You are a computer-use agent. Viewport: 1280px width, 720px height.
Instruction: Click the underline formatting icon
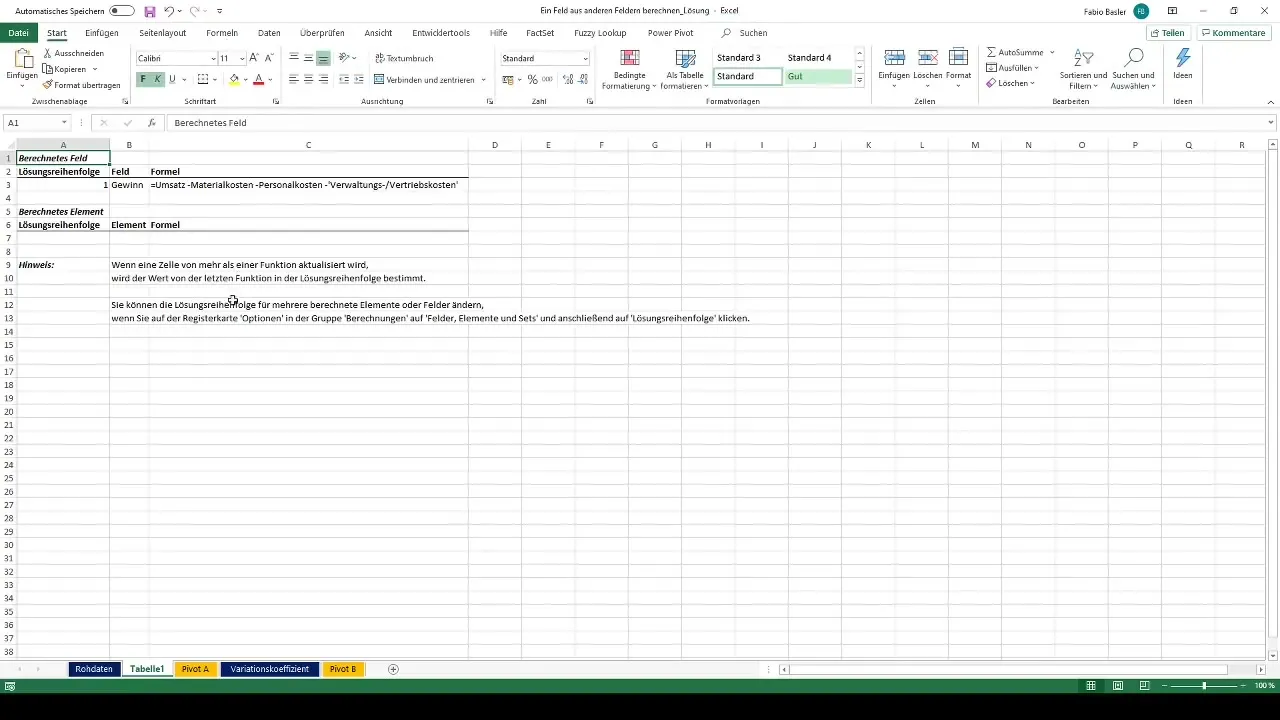click(172, 79)
